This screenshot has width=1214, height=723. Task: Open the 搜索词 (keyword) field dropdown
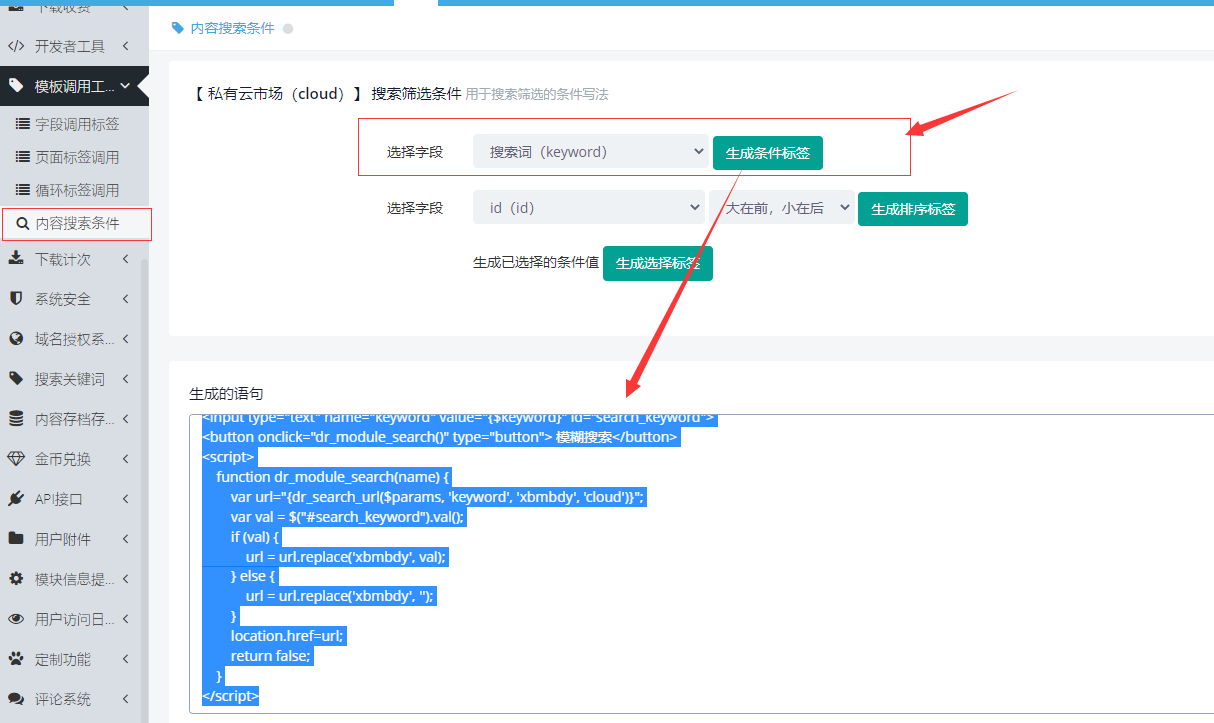[x=590, y=152]
